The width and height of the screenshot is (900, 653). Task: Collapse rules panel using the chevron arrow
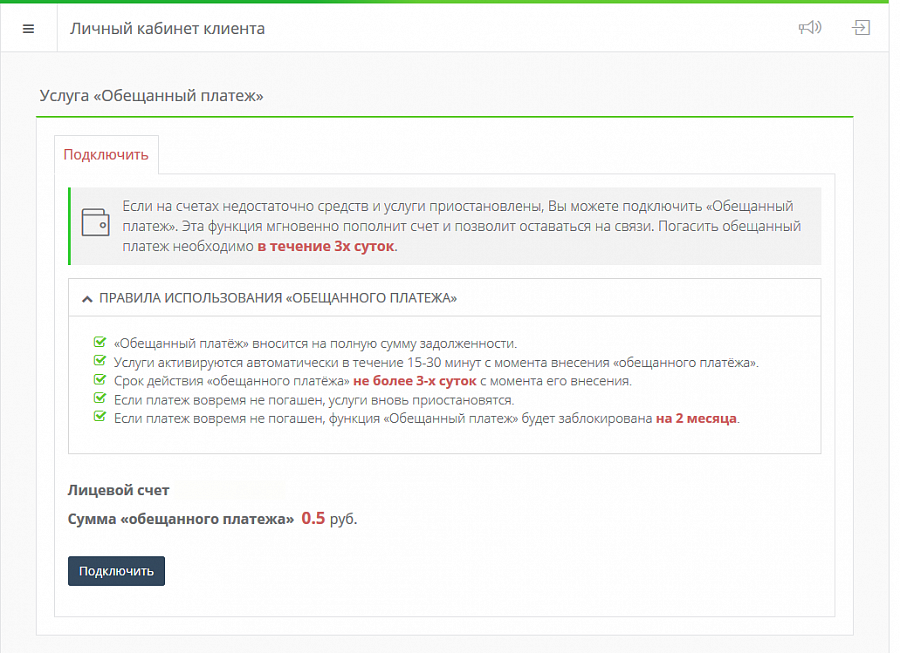(x=88, y=298)
